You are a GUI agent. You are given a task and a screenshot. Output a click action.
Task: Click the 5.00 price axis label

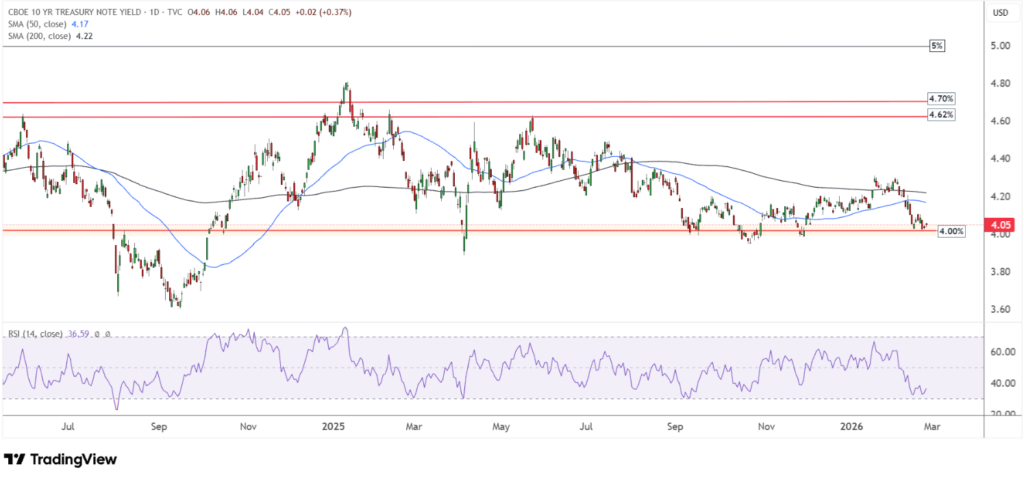click(997, 46)
